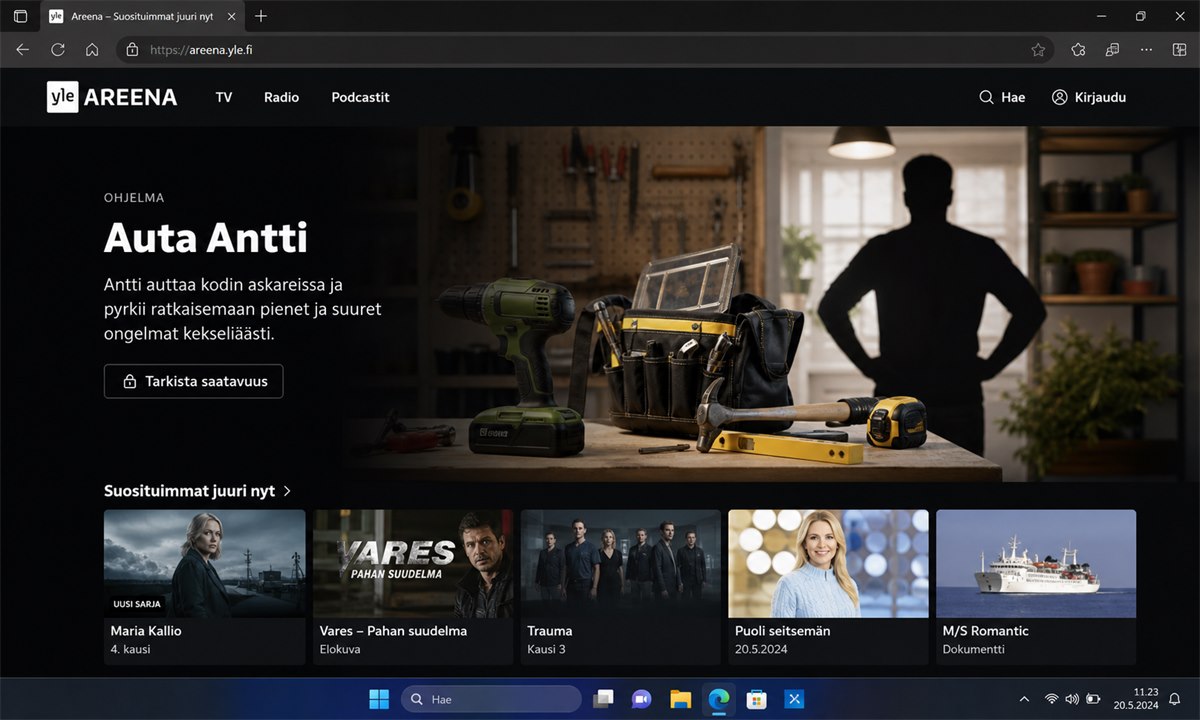Click the Yle Areena logo
This screenshot has height=720, width=1200.
[x=112, y=97]
